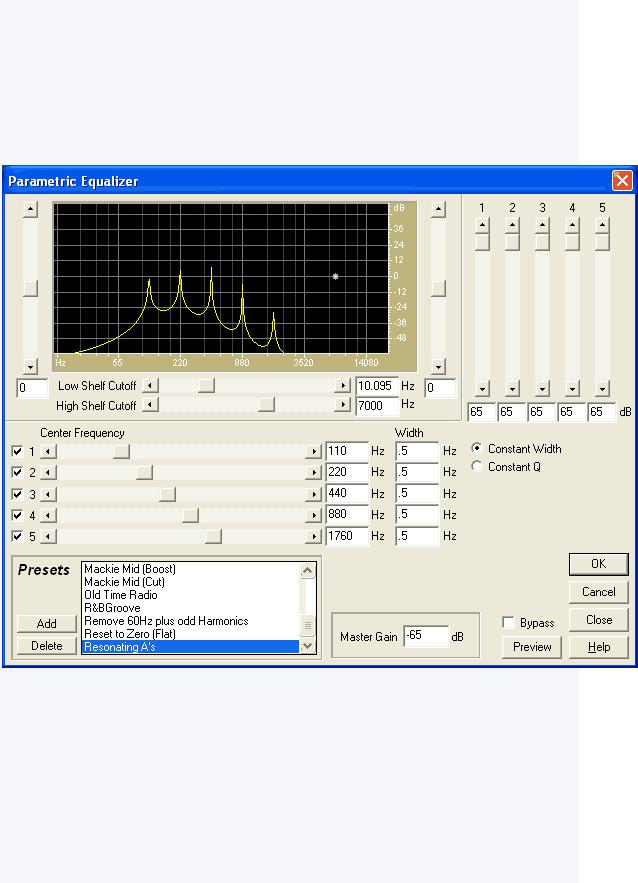Screen dimensions: 638x883
Task: Click band 4 center frequency left arrow
Action: click(49, 515)
